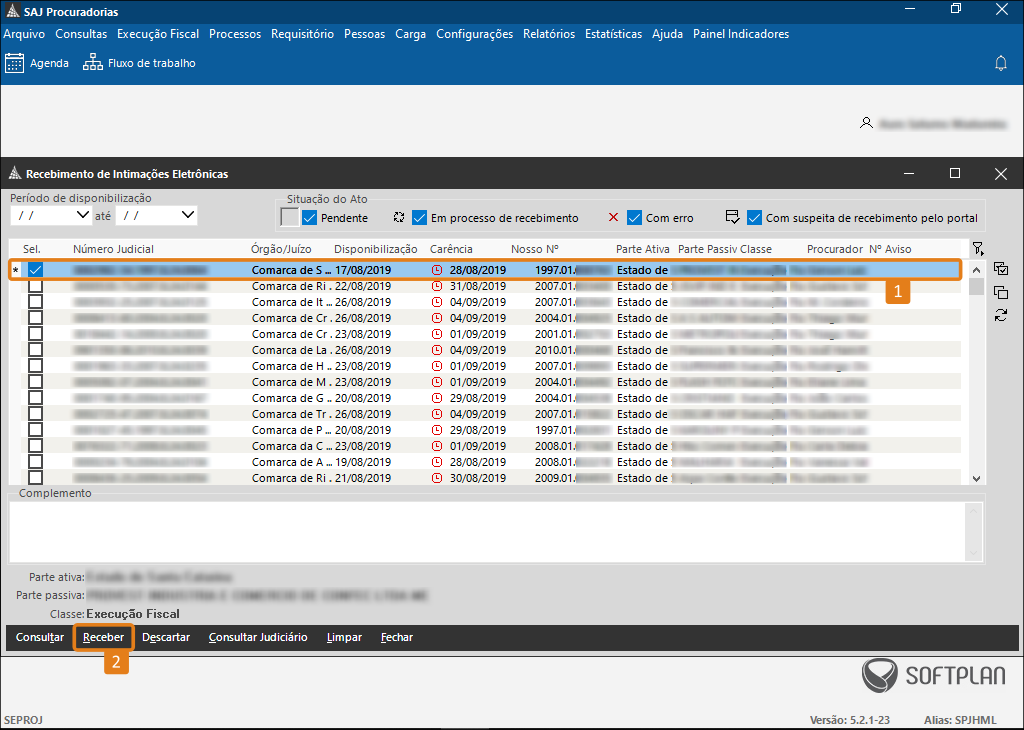Click the blank square before Pendente
The width and height of the screenshot is (1024, 730).
point(289,217)
